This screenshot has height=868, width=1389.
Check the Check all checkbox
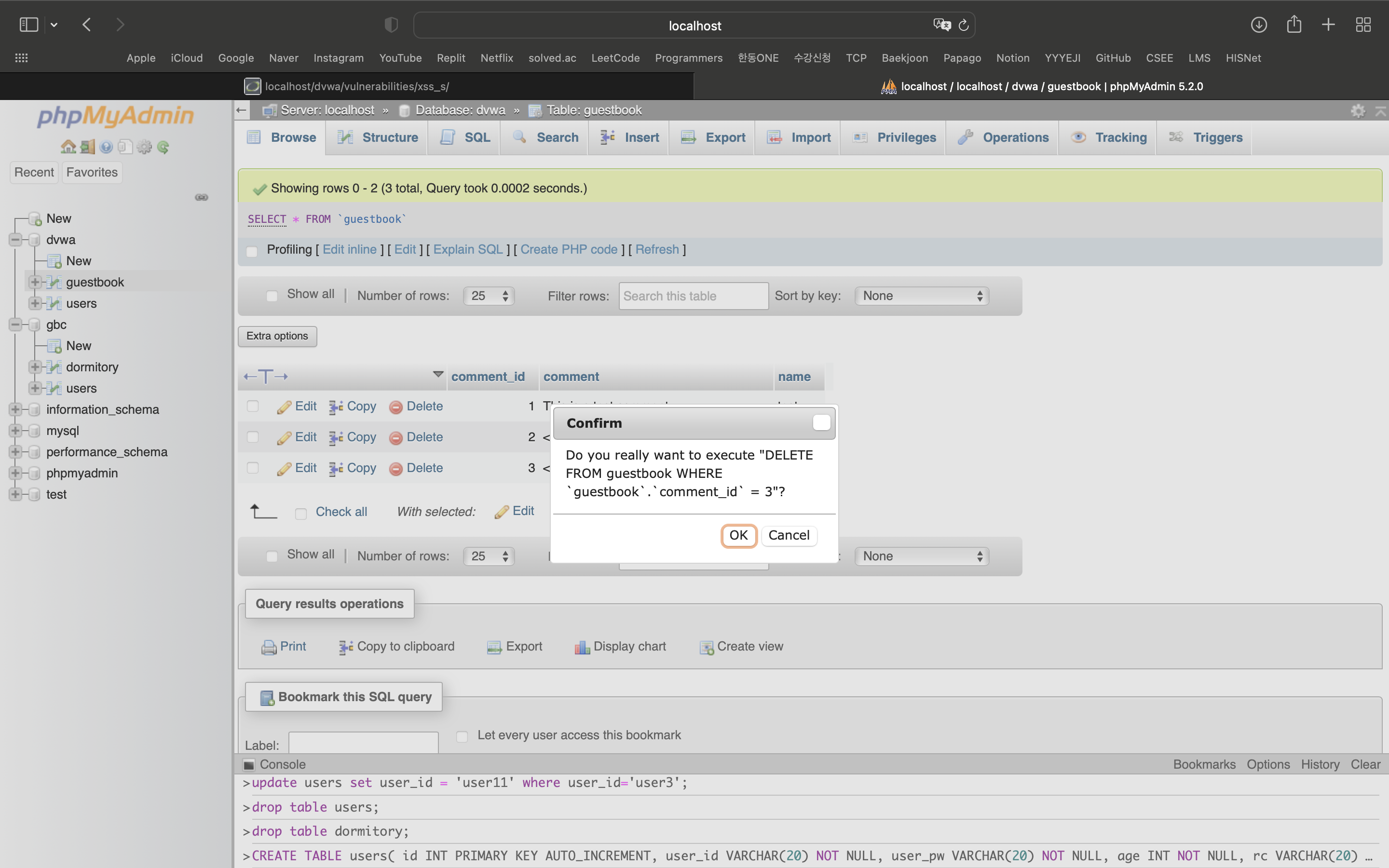pyautogui.click(x=301, y=513)
